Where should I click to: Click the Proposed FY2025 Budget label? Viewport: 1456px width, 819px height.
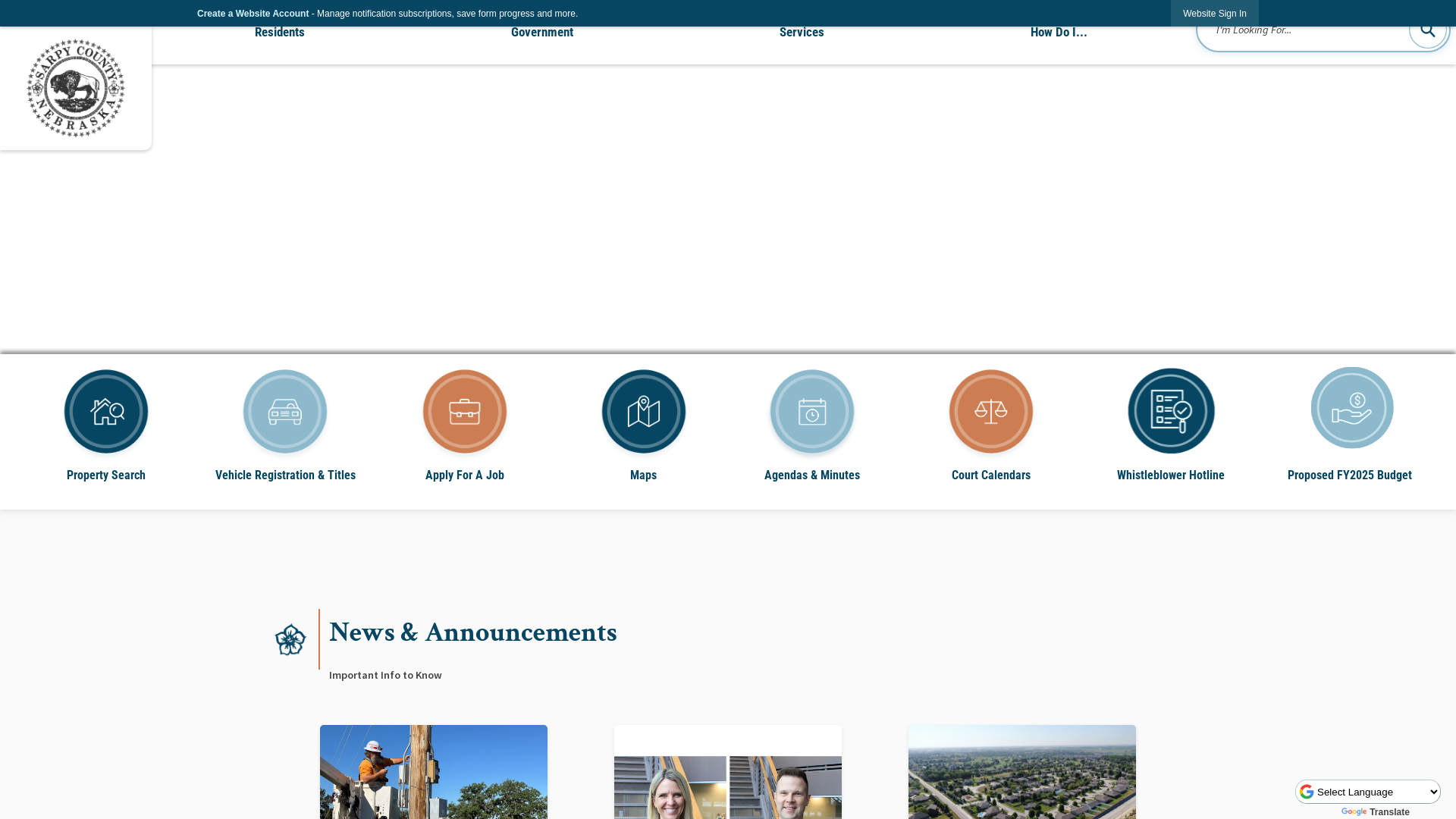pyautogui.click(x=1350, y=475)
